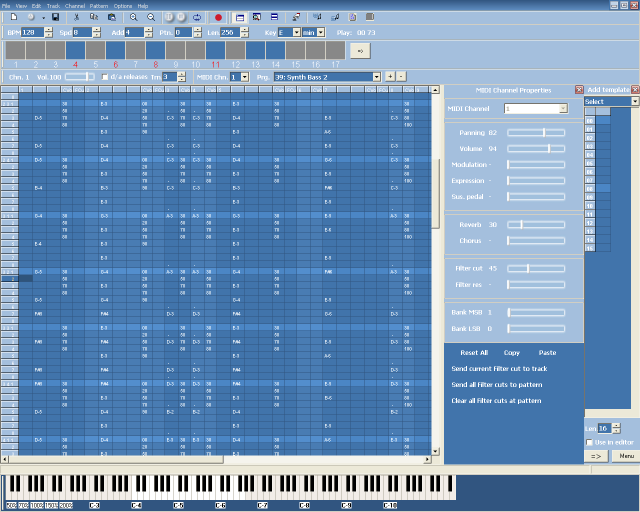Image resolution: width=640 pixels, height=512 pixels.
Task: Click the mixer note icon in toolbar
Action: [x=317, y=17]
